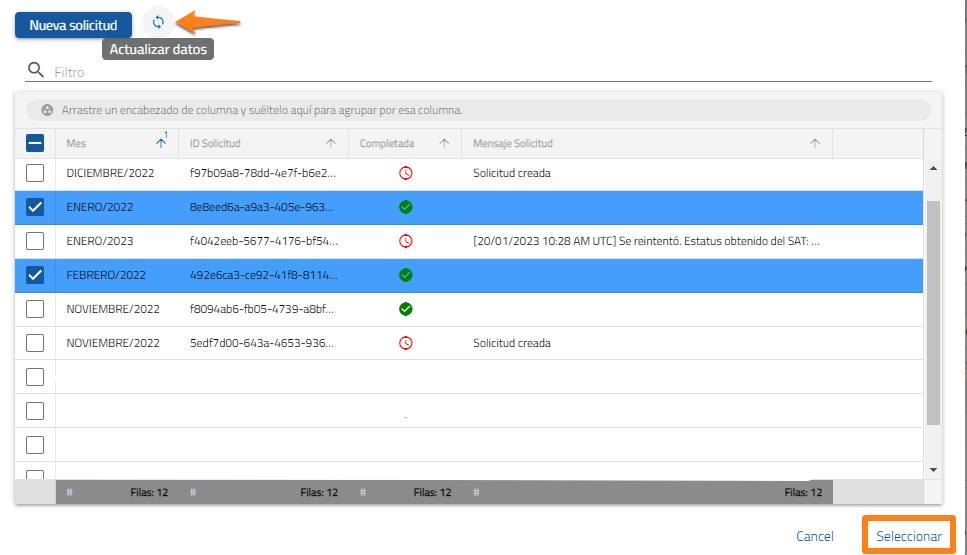Click the Actualizar datos refresh icon
967x555 pixels.
[157, 22]
